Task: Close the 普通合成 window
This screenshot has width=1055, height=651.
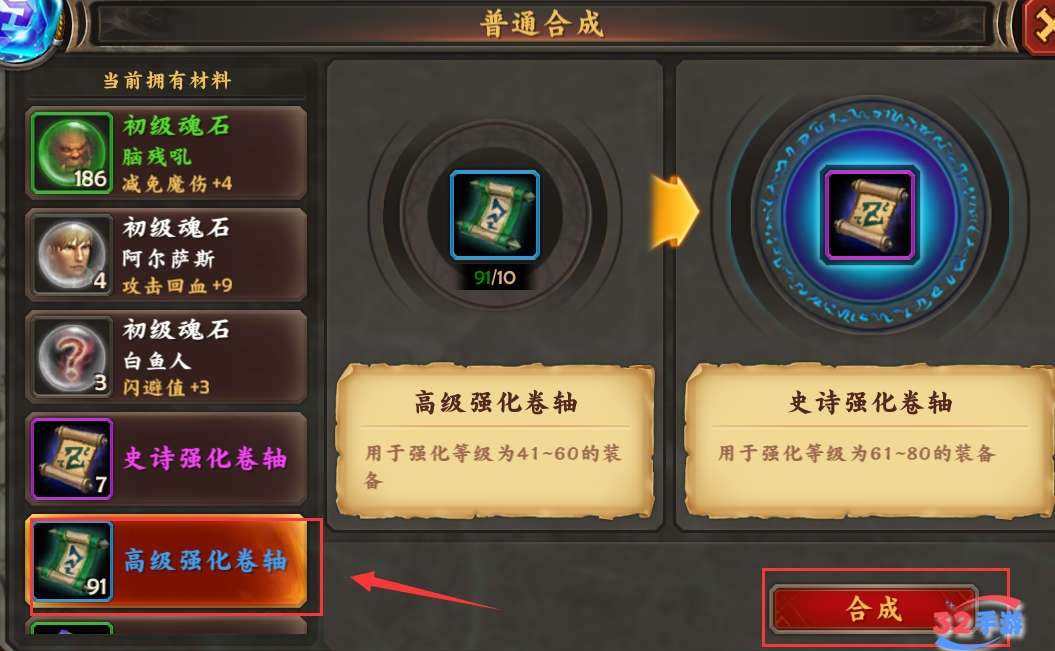Action: click(1040, 27)
